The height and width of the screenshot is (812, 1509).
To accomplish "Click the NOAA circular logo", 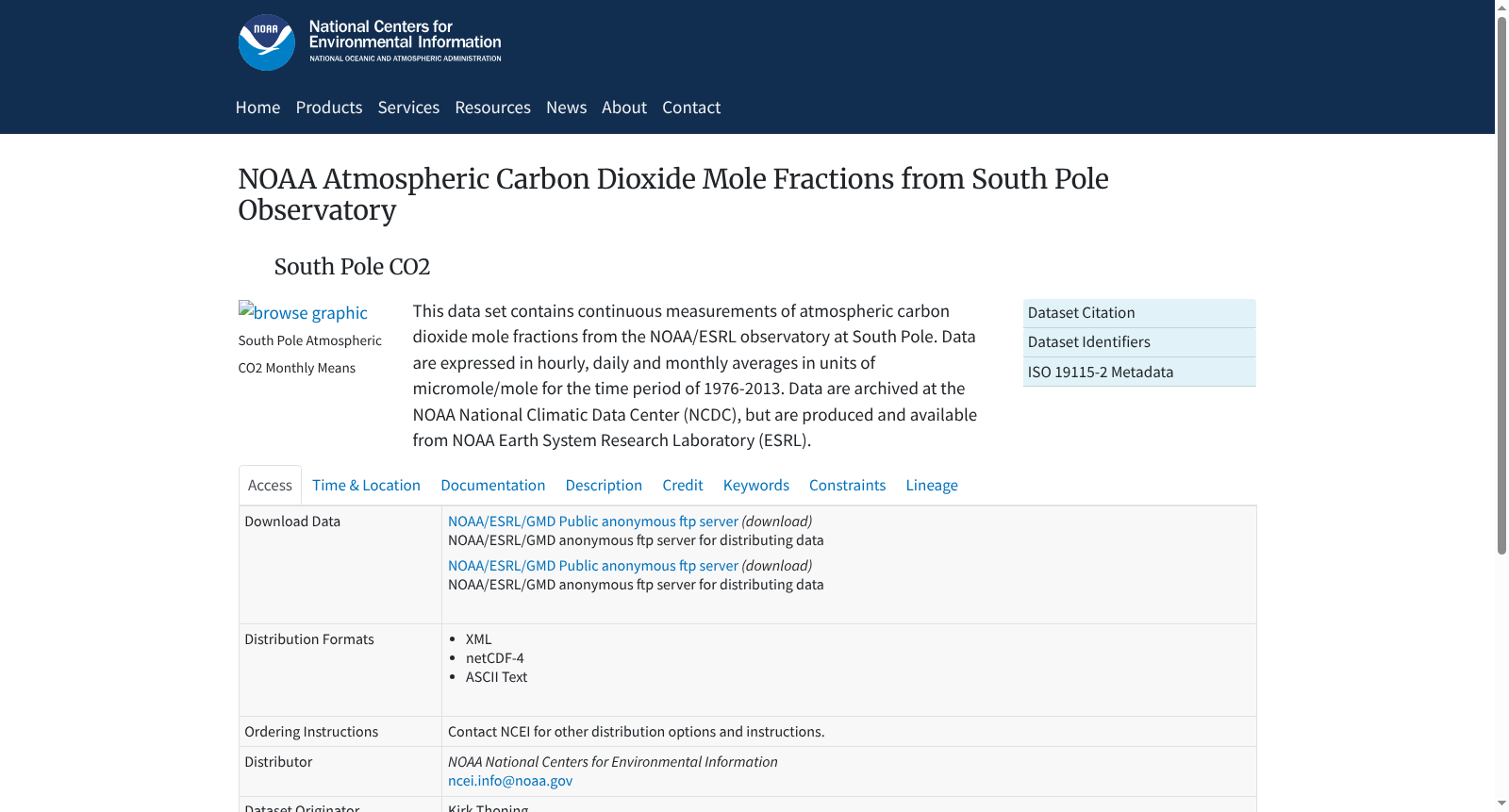I will [x=267, y=42].
